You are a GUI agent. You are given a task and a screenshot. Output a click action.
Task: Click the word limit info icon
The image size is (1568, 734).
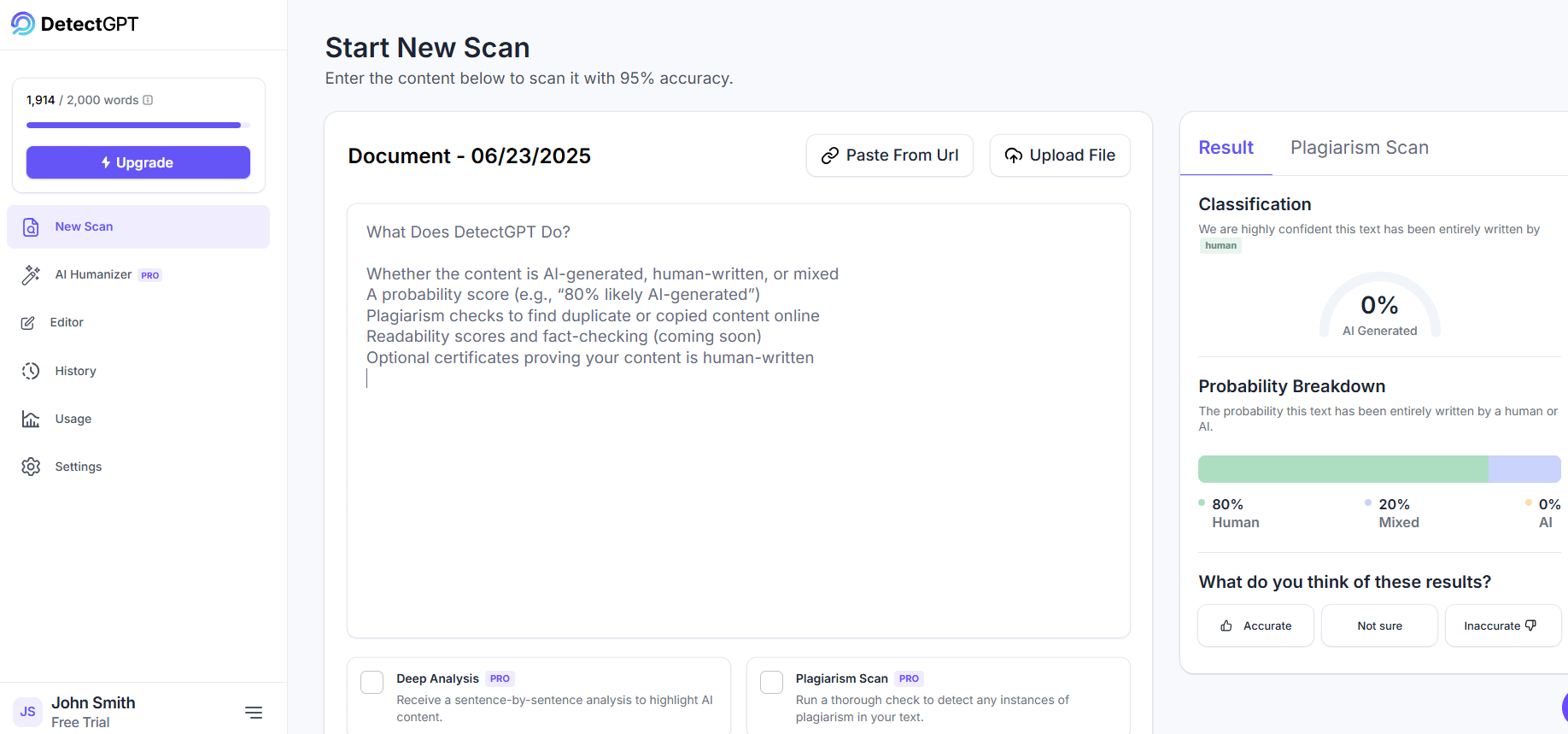148,100
